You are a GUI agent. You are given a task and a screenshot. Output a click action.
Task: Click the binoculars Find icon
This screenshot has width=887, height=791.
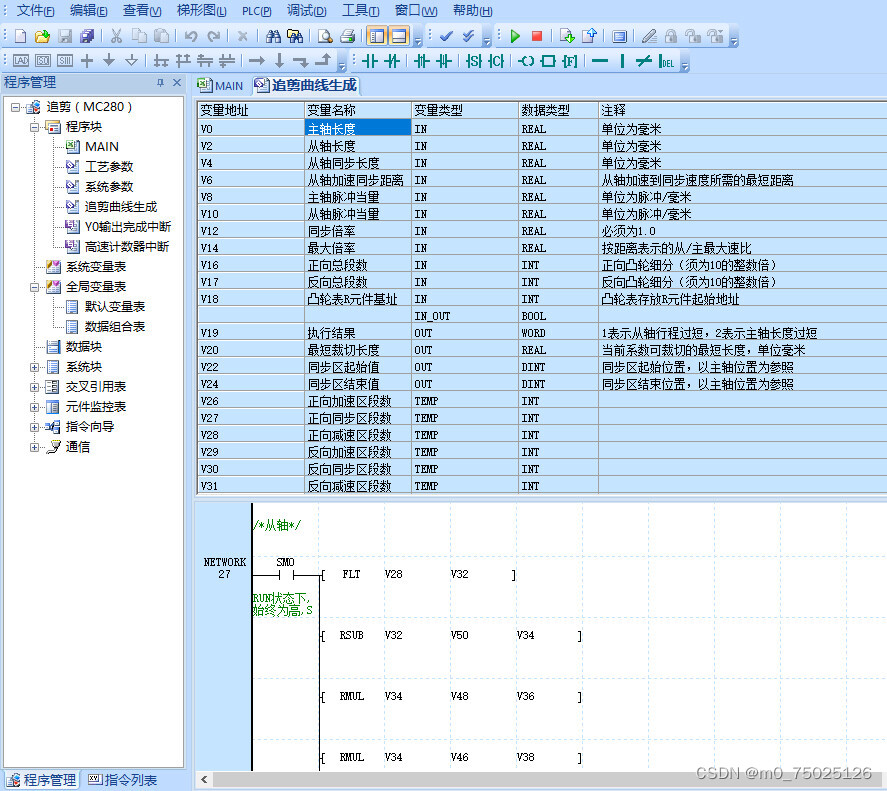pos(273,36)
